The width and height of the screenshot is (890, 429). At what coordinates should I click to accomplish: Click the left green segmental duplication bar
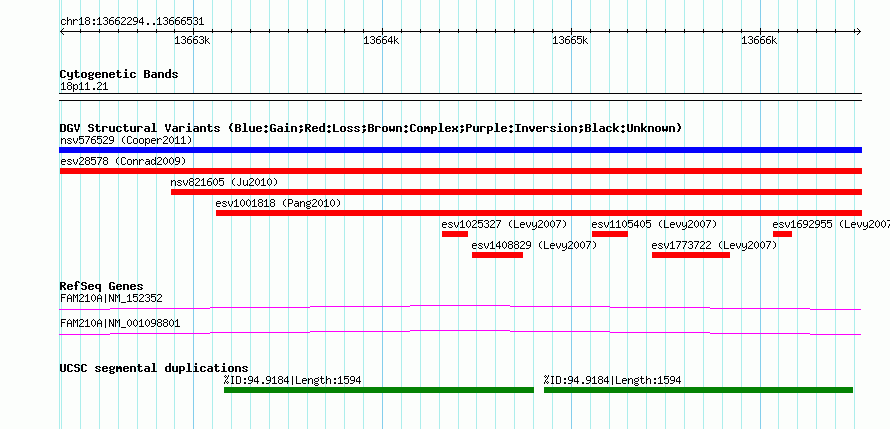(379, 390)
